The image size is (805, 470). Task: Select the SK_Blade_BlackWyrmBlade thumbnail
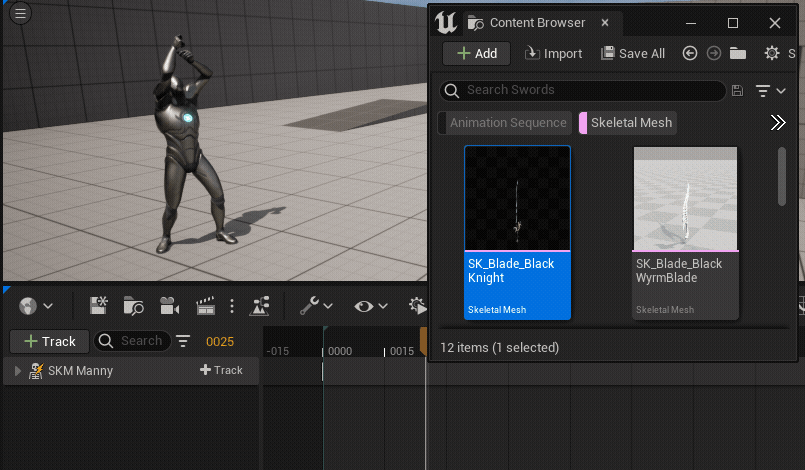coord(686,232)
